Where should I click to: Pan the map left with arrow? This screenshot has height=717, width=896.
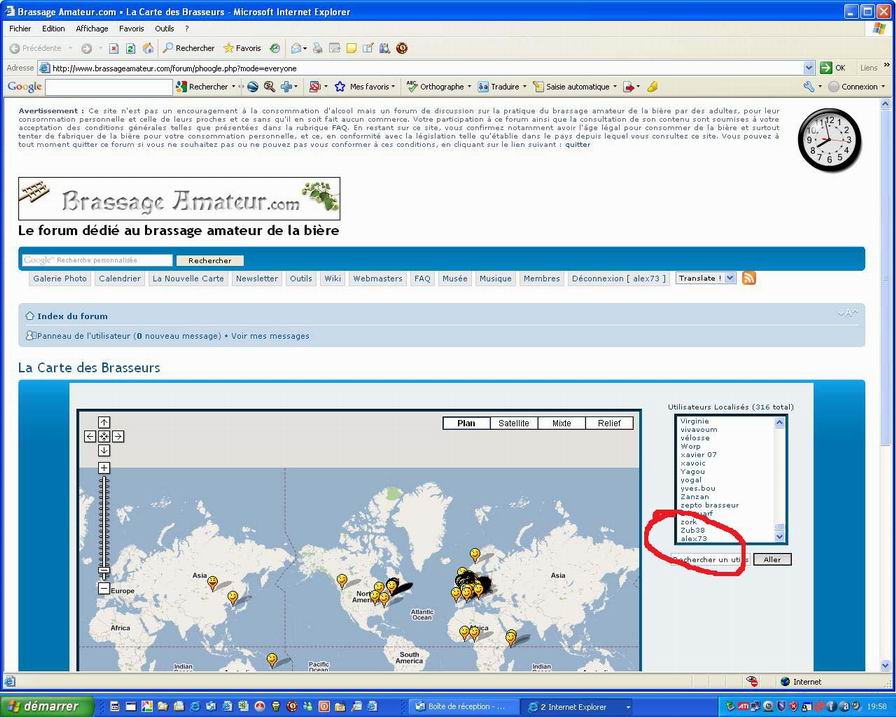point(90,436)
